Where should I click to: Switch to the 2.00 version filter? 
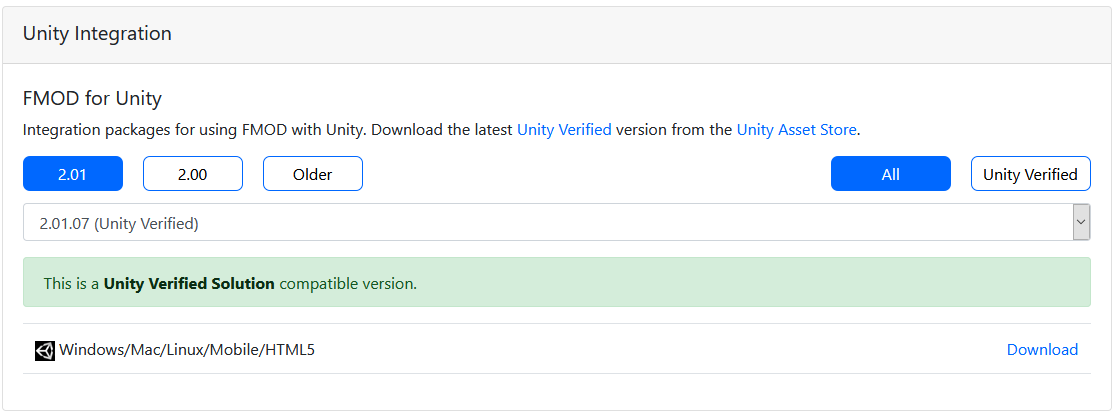tap(193, 174)
